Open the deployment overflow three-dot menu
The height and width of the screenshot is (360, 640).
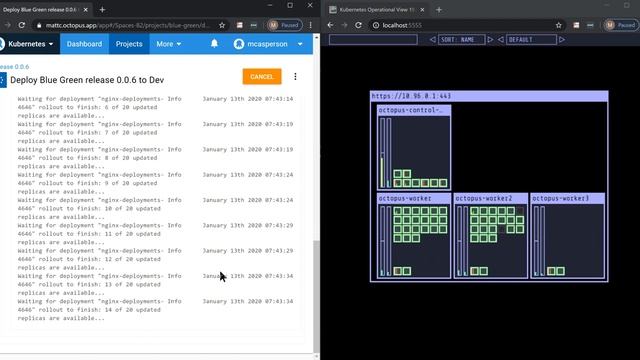coord(295,77)
